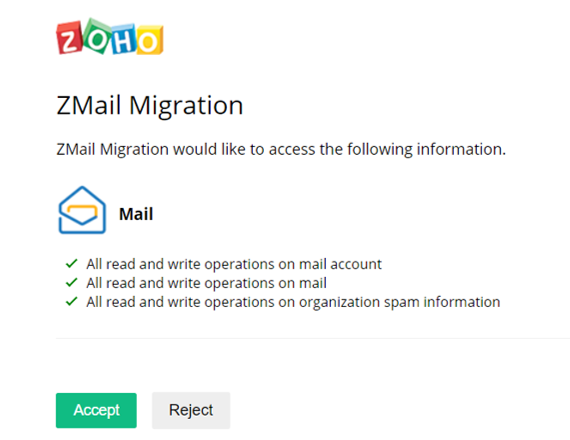Viewport: 570px width, 440px height.
Task: Click the blue H block in Zoho logo
Action: tap(124, 39)
